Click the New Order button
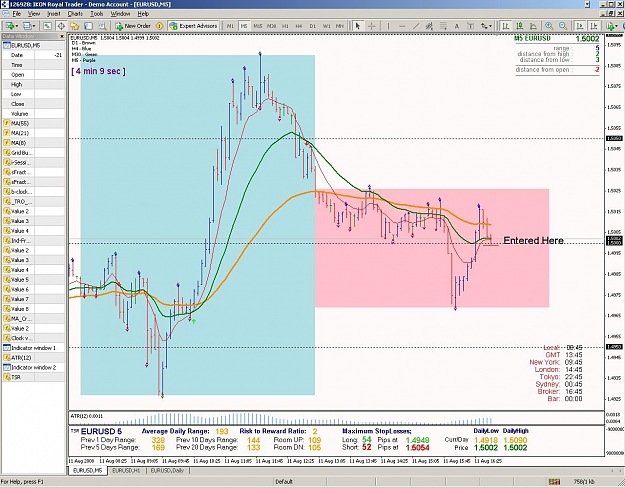Image resolution: width=625 pixels, height=488 pixels. pos(133,26)
